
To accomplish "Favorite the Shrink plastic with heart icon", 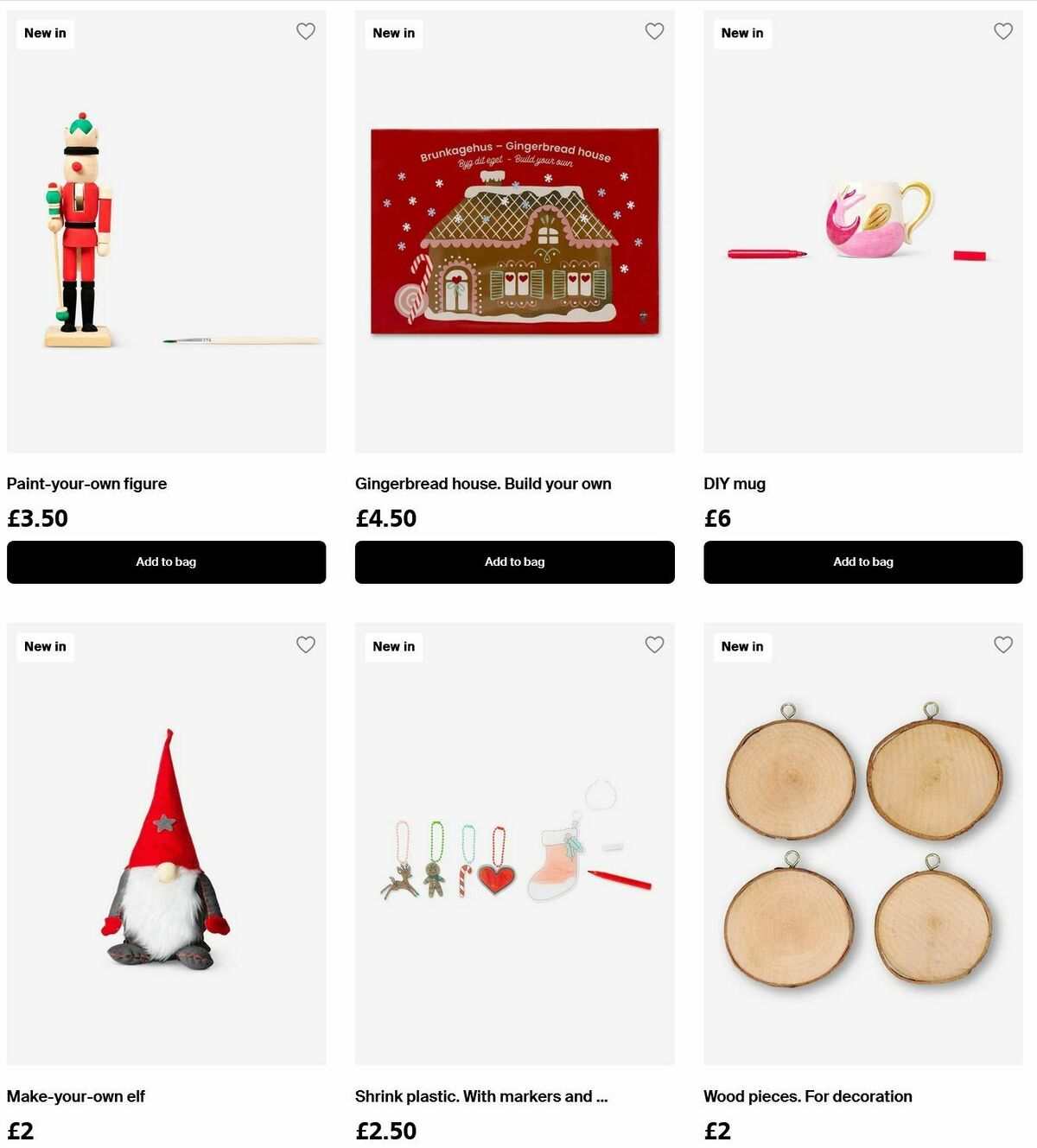I will 654,644.
